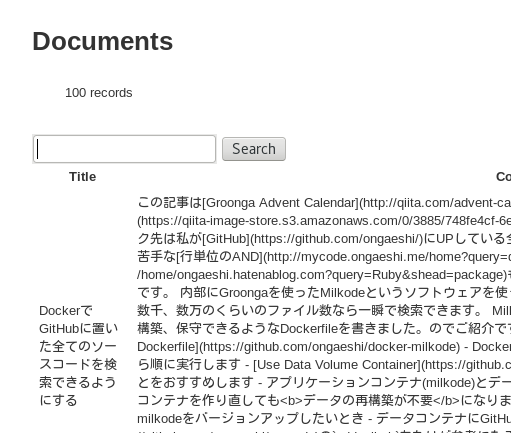Select the "100 records" count text
The width and height of the screenshot is (511, 433).
pyautogui.click(x=99, y=93)
